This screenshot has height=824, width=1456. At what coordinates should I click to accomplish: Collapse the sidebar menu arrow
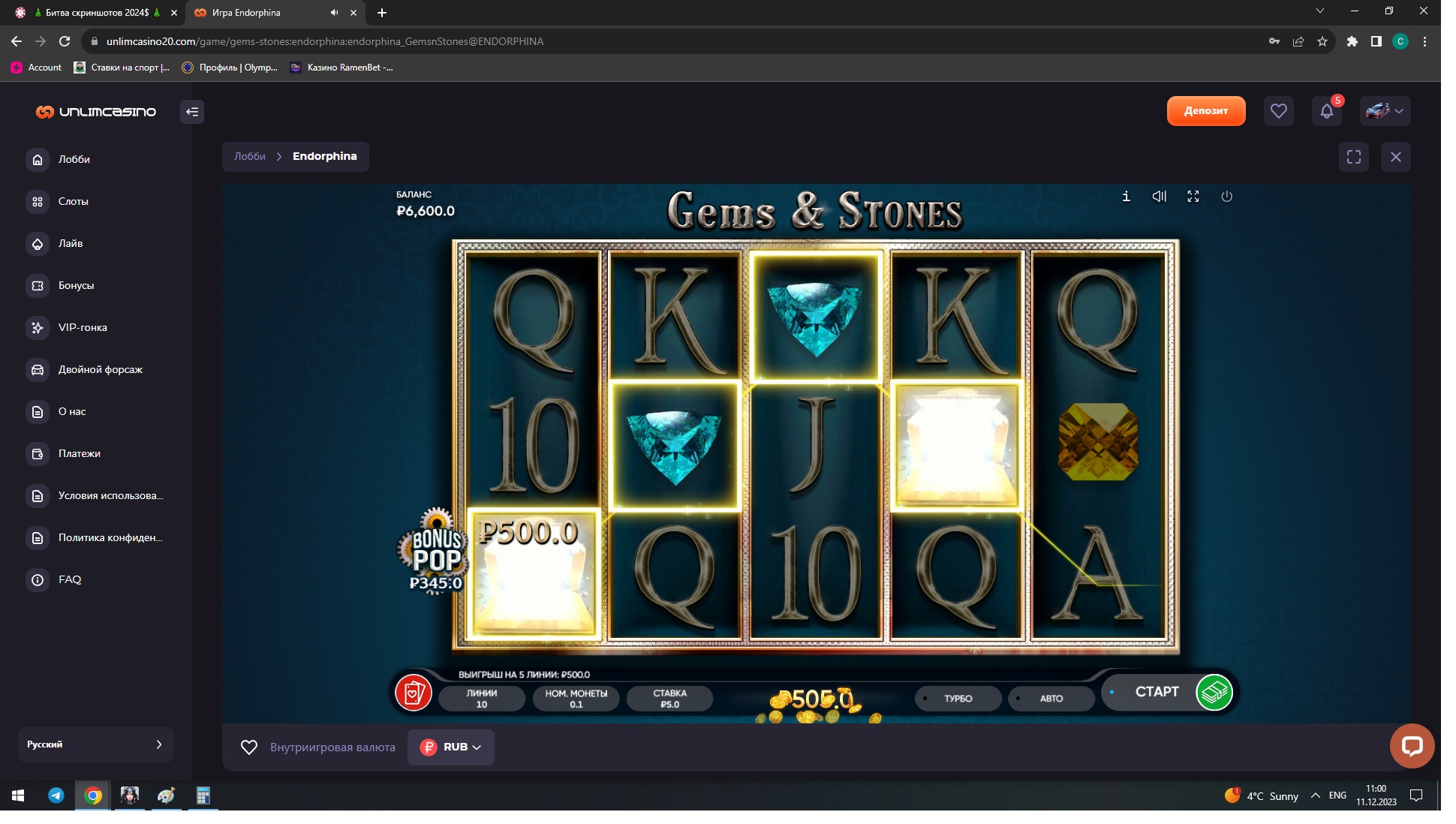click(192, 112)
